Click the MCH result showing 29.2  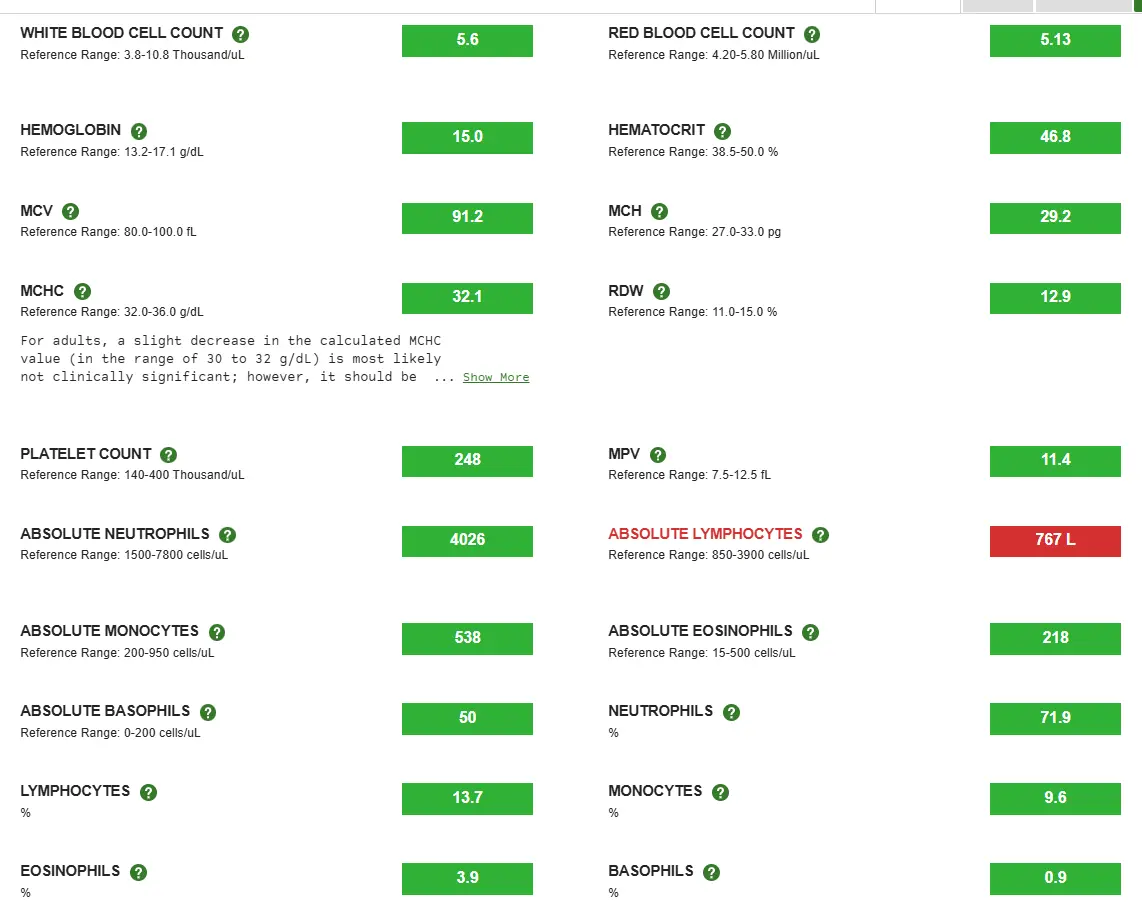pyautogui.click(x=1054, y=218)
